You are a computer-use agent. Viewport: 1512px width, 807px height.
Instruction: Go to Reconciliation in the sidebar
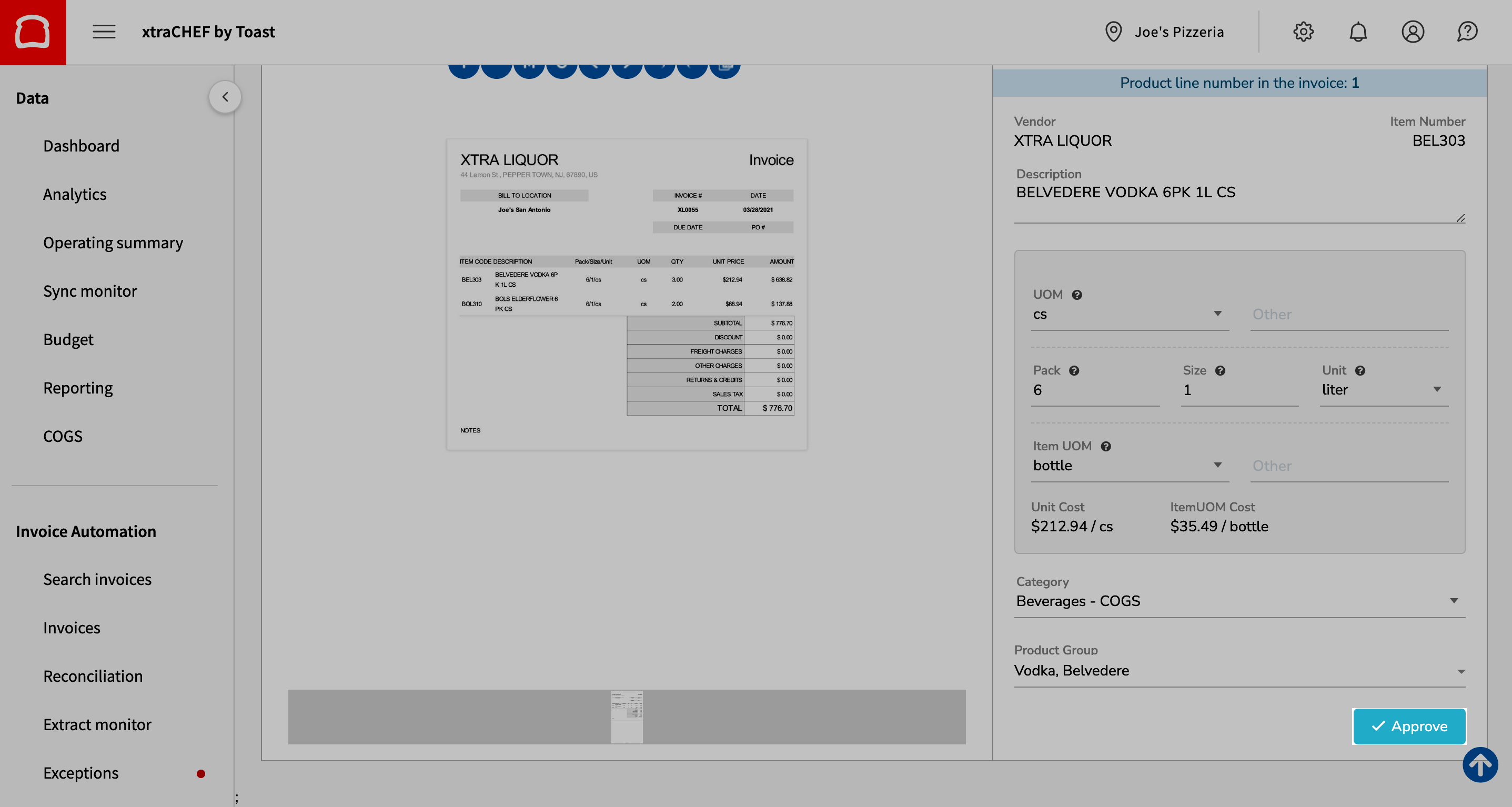[x=93, y=676]
